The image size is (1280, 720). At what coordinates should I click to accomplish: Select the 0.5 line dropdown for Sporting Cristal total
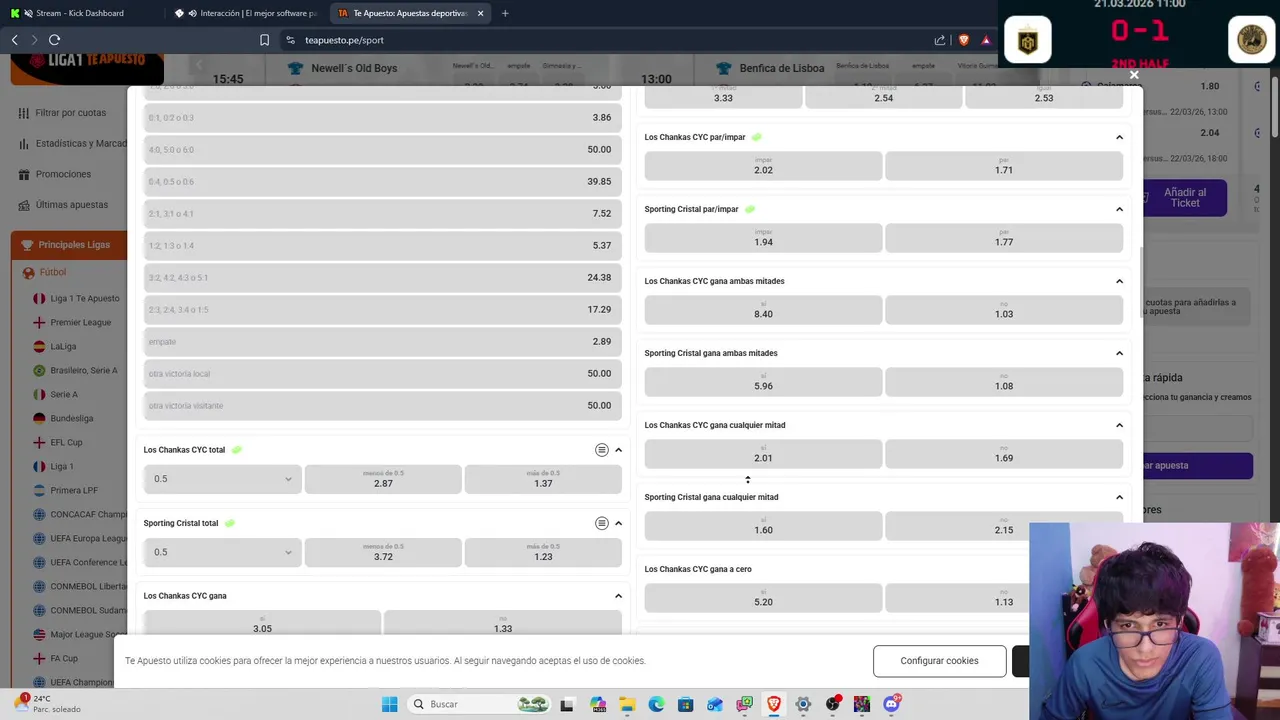(222, 552)
